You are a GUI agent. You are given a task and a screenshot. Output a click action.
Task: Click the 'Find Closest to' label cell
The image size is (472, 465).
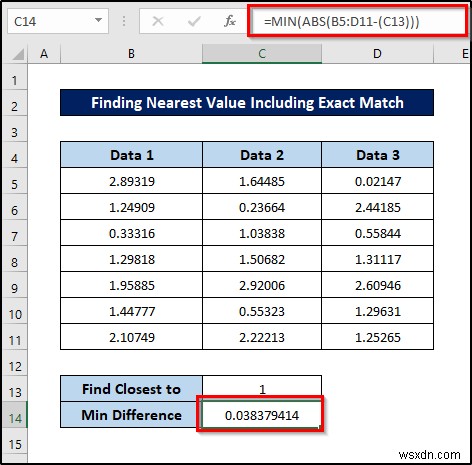coord(131,389)
